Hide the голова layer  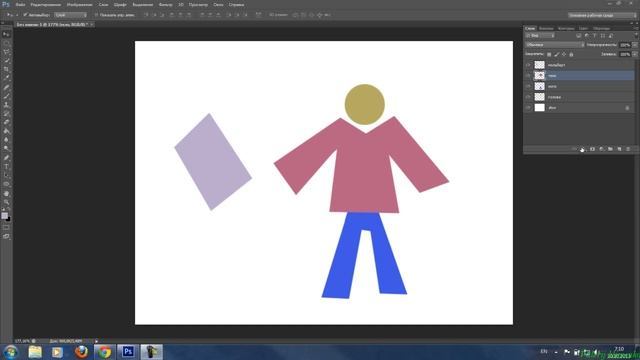pyautogui.click(x=528, y=97)
